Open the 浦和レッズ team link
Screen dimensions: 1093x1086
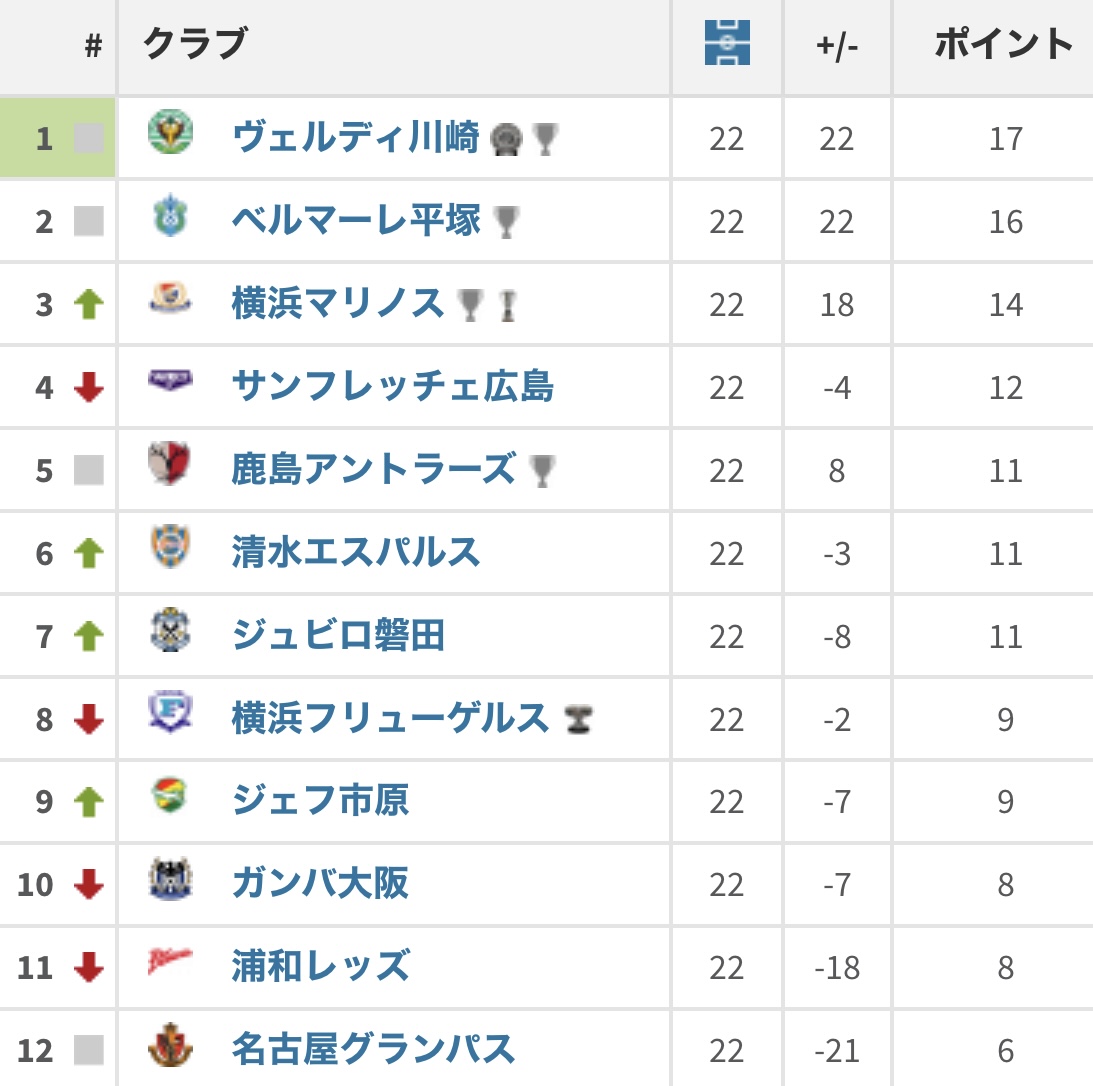pyautogui.click(x=320, y=966)
